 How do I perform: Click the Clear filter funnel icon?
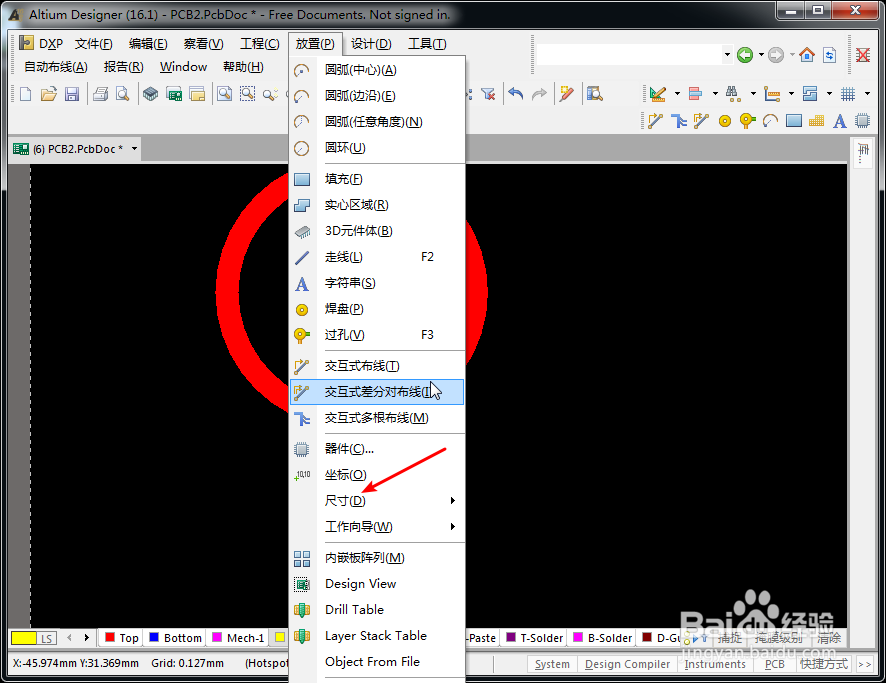pyautogui.click(x=488, y=94)
